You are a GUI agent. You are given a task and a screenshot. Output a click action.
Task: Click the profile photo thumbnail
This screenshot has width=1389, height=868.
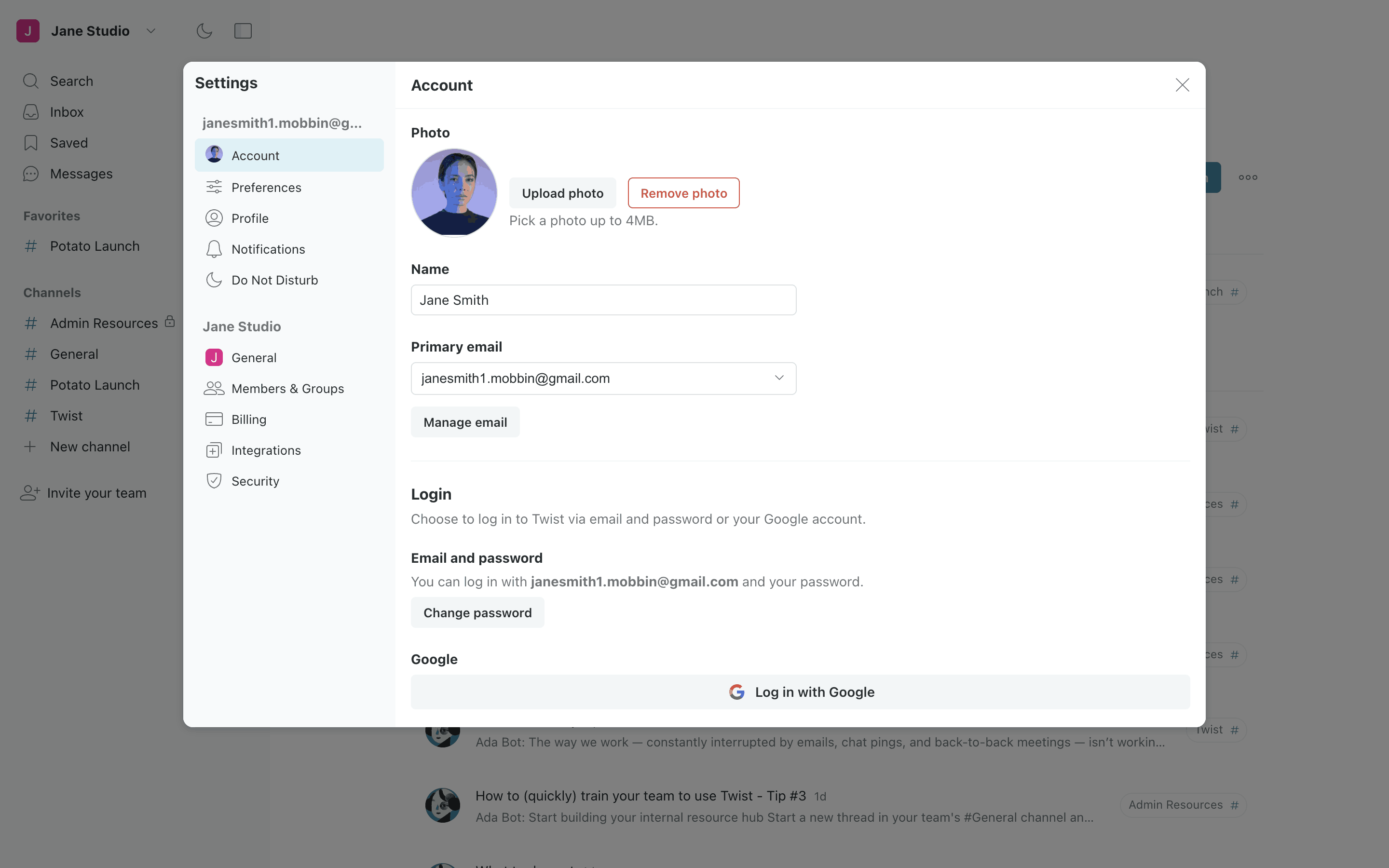click(x=454, y=193)
